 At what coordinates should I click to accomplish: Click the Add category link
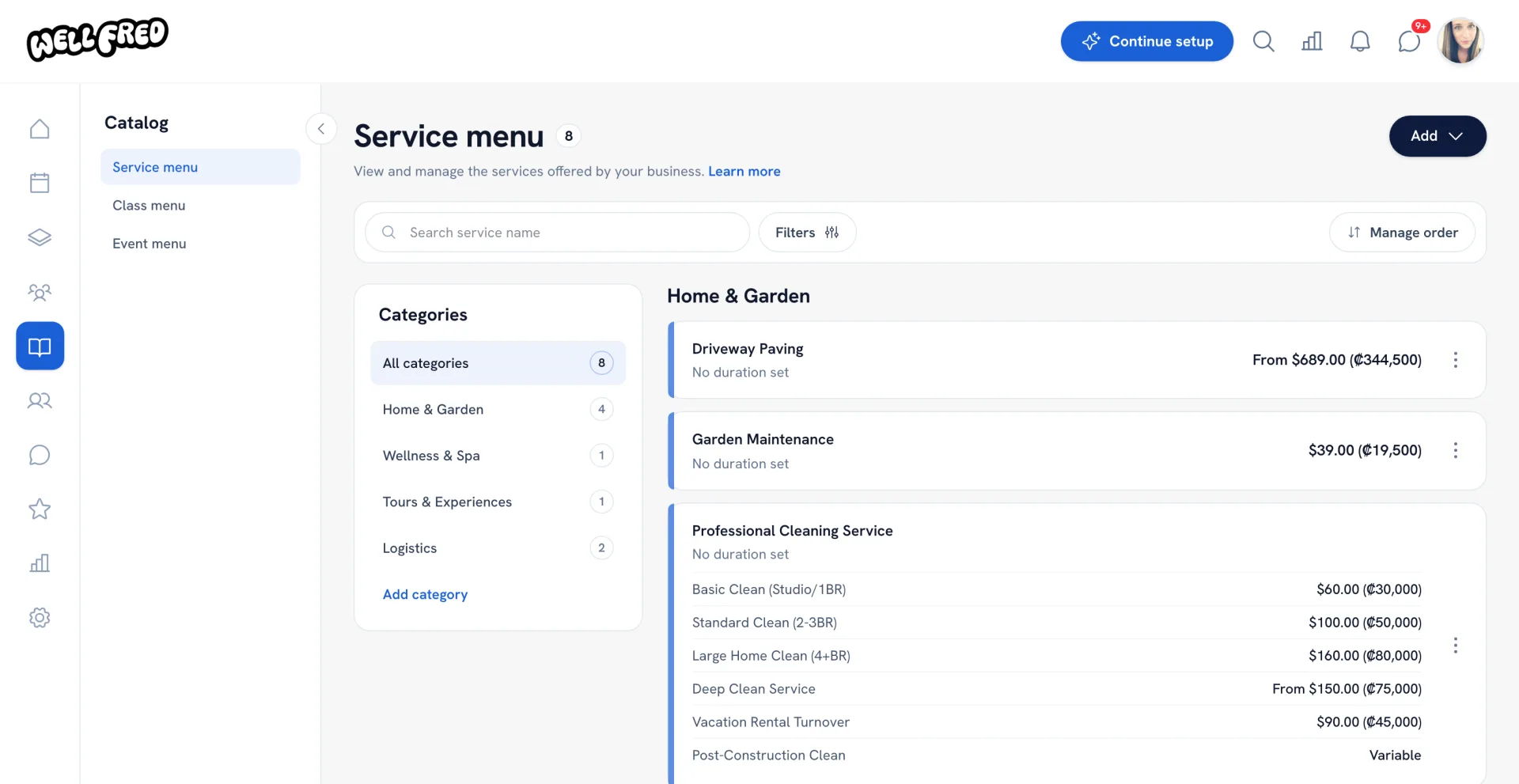pos(425,594)
